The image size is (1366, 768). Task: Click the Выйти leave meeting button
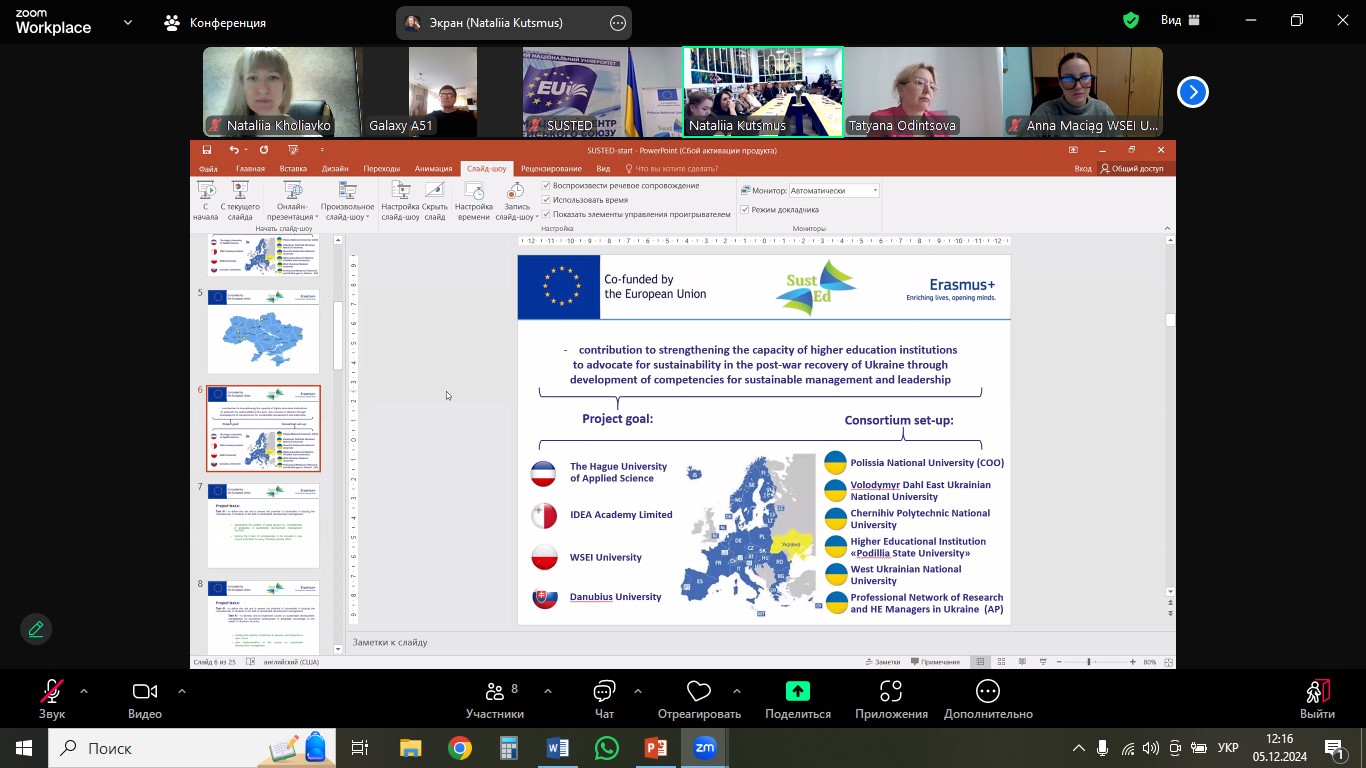1317,699
